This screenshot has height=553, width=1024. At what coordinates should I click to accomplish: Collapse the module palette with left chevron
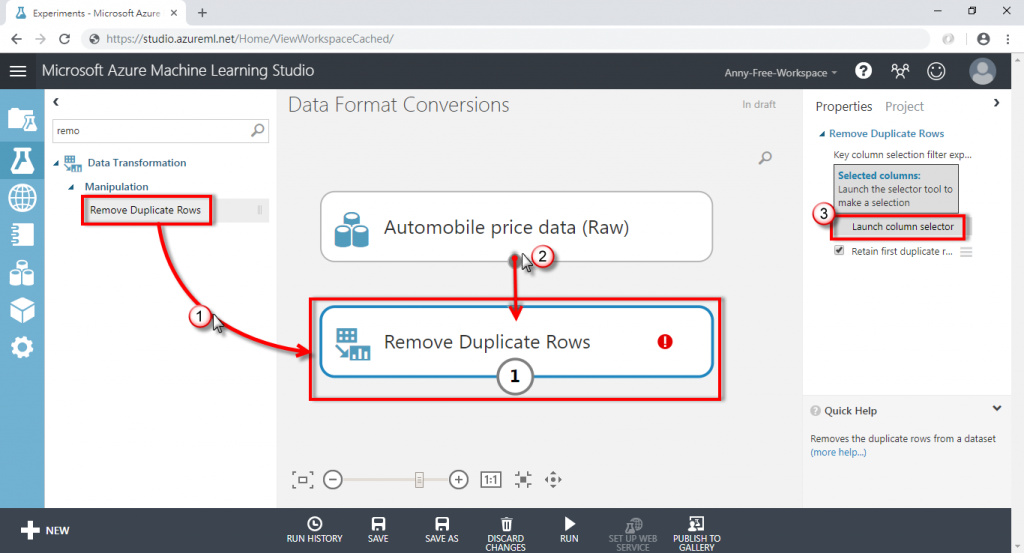pos(56,102)
